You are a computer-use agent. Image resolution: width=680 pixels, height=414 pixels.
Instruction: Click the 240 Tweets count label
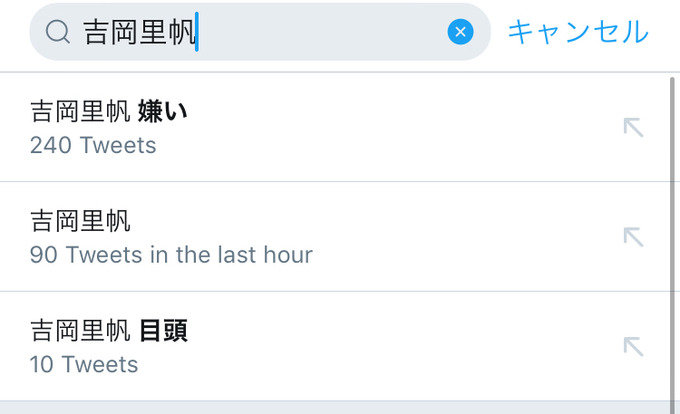[93, 145]
